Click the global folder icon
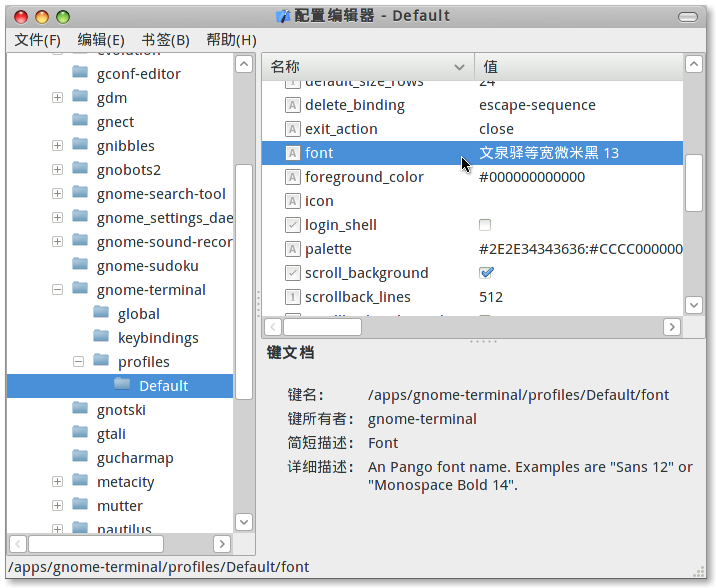Viewport: 716px width, 588px height. click(101, 312)
